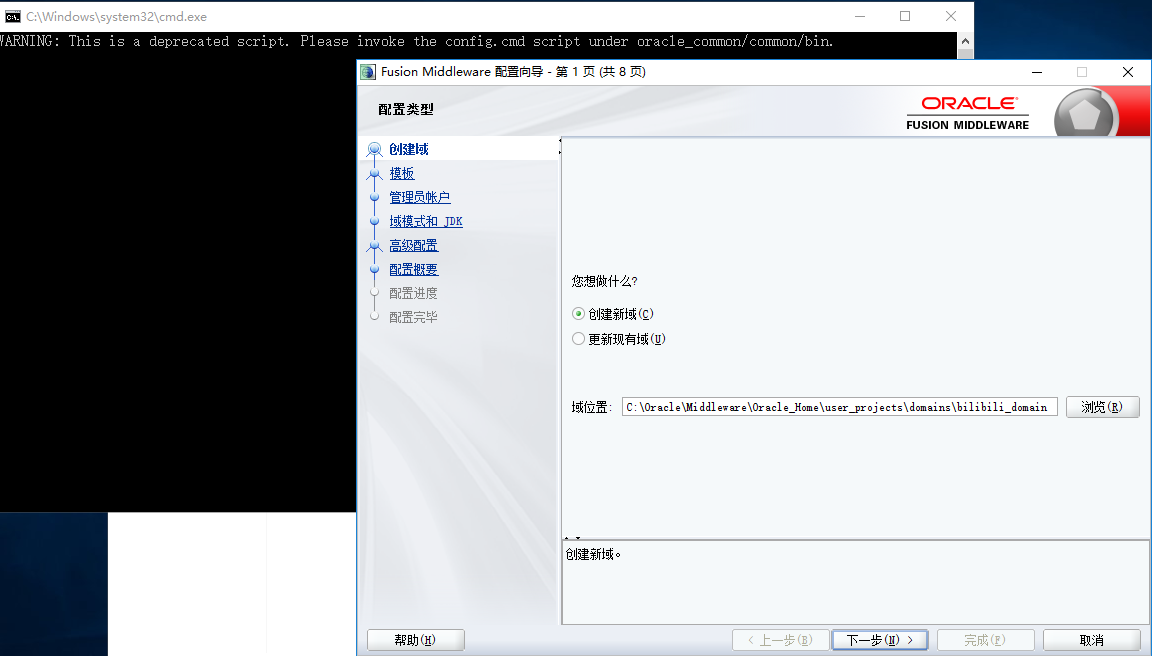
Task: Click the 配置概要 step node icon
Action: pyautogui.click(x=375, y=269)
